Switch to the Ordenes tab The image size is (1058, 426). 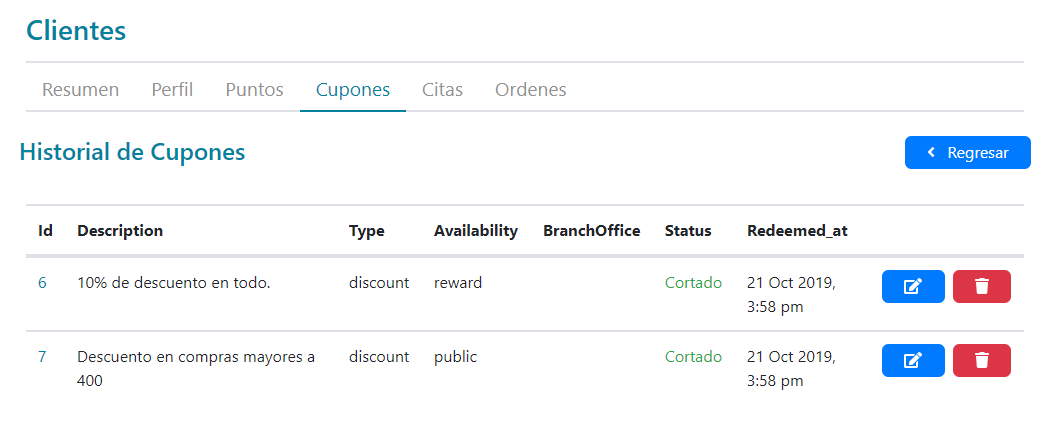tap(530, 90)
